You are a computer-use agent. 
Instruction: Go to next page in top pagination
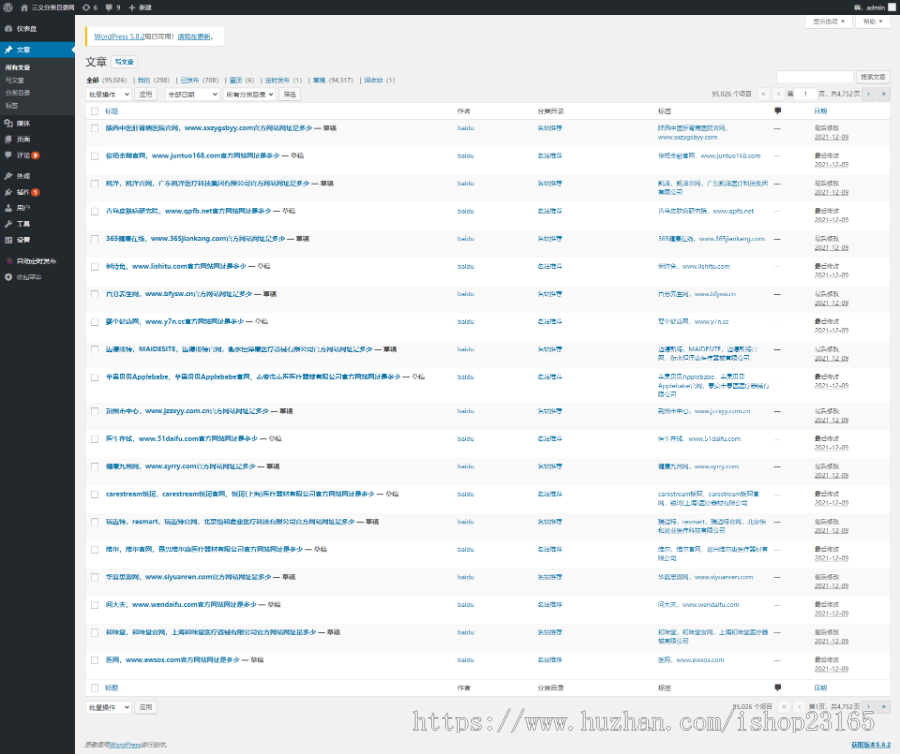pos(868,94)
